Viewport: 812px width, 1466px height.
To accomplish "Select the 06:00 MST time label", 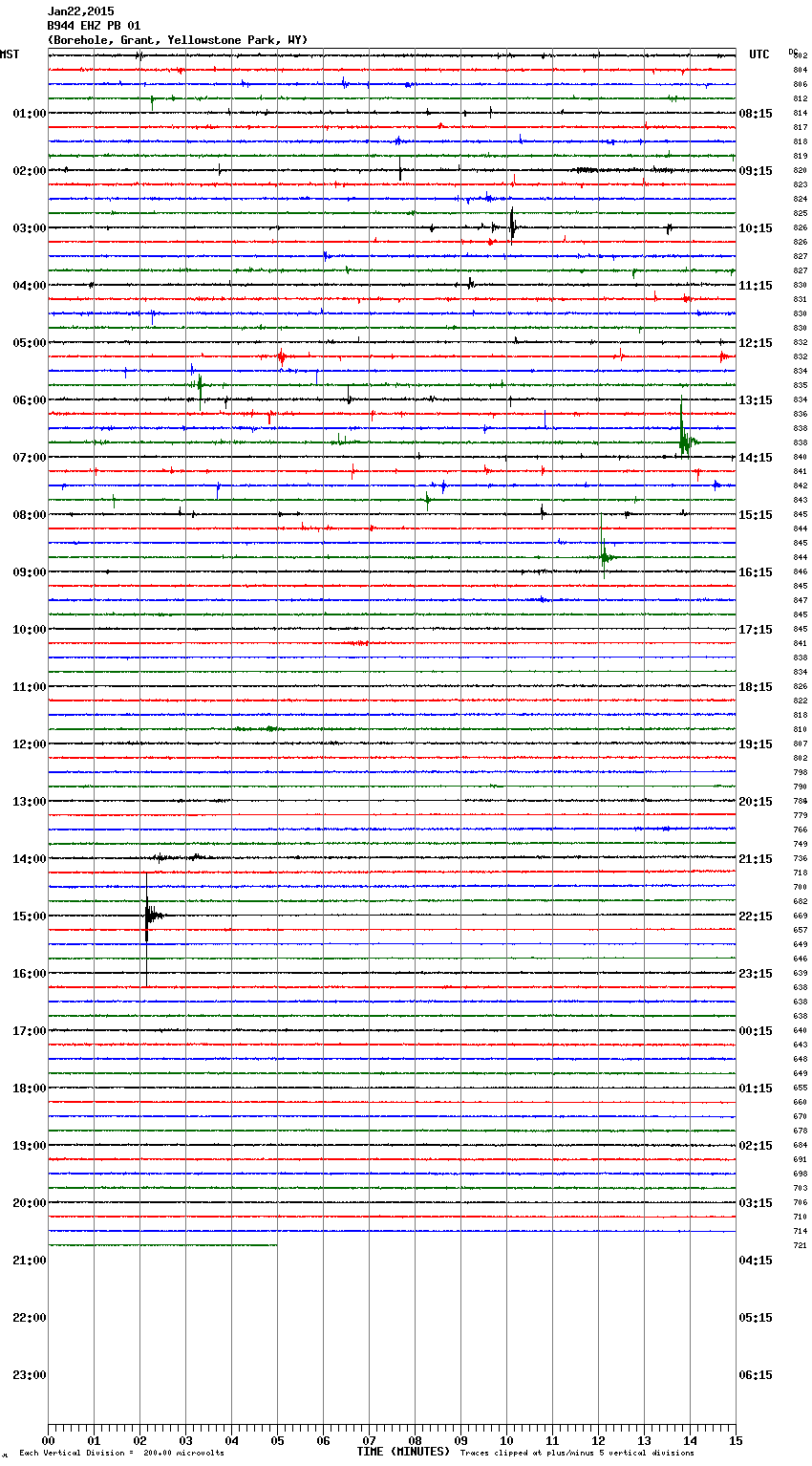I will (29, 400).
